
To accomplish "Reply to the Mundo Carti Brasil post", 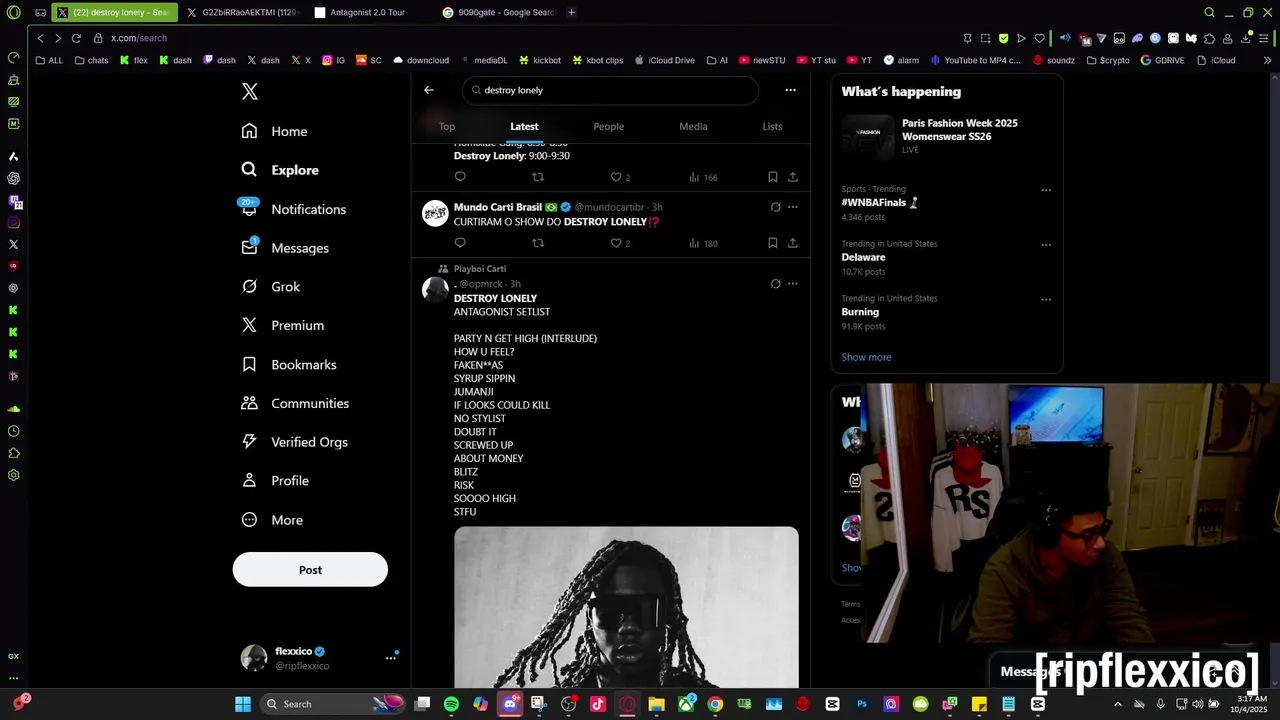I will click(460, 243).
